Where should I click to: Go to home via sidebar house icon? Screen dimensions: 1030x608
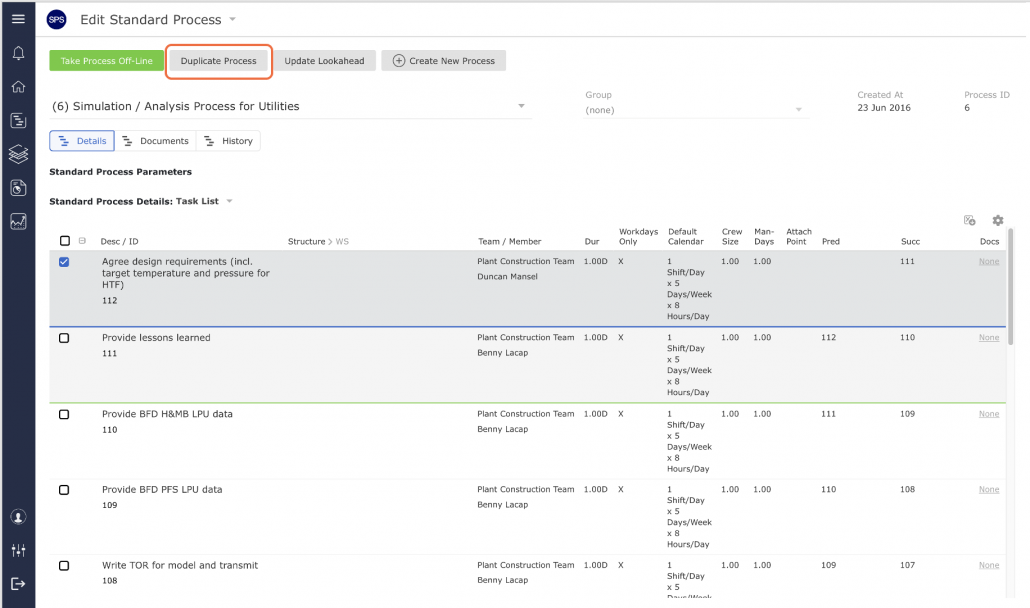(x=18, y=87)
